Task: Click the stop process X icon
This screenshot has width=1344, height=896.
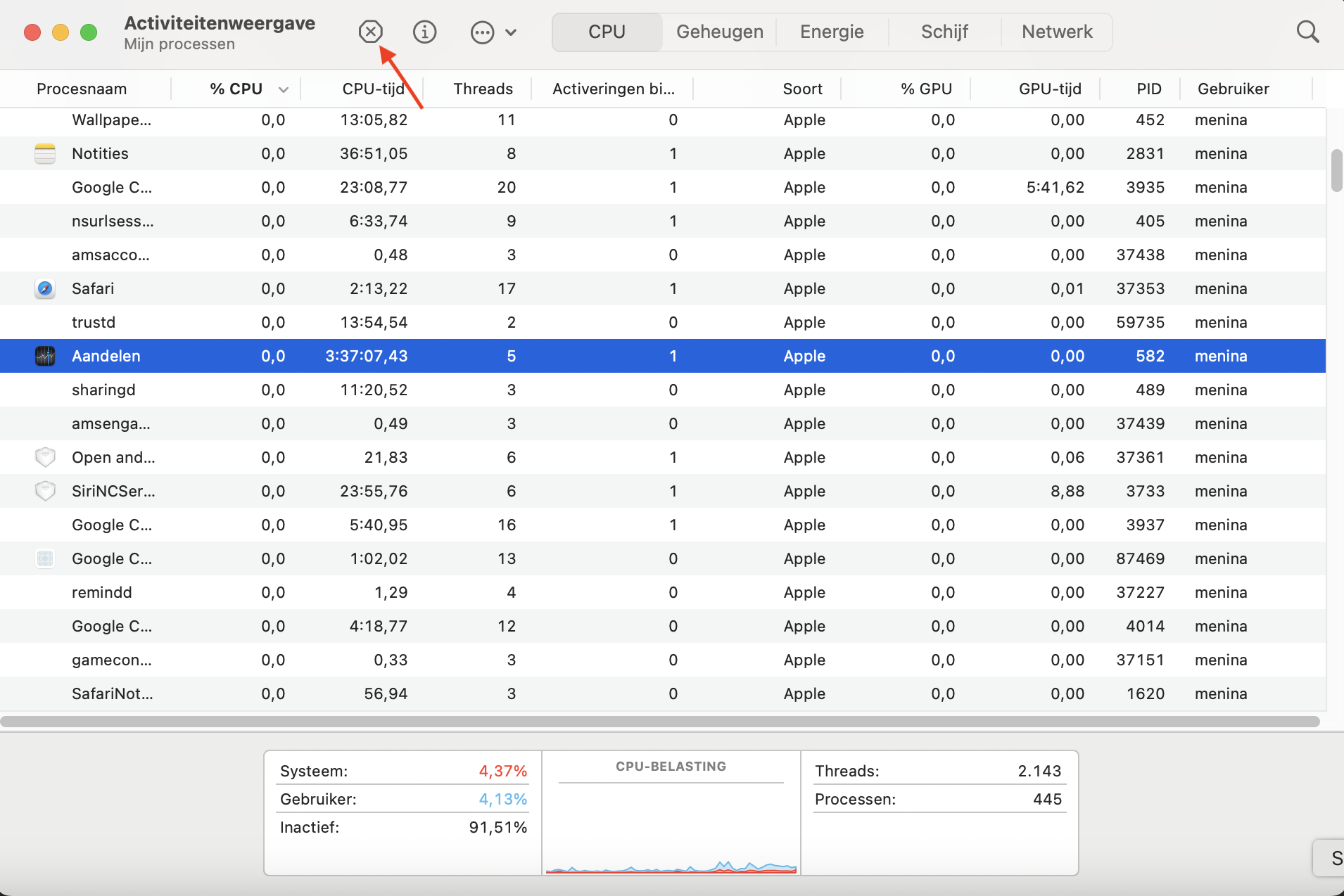Action: pos(370,32)
